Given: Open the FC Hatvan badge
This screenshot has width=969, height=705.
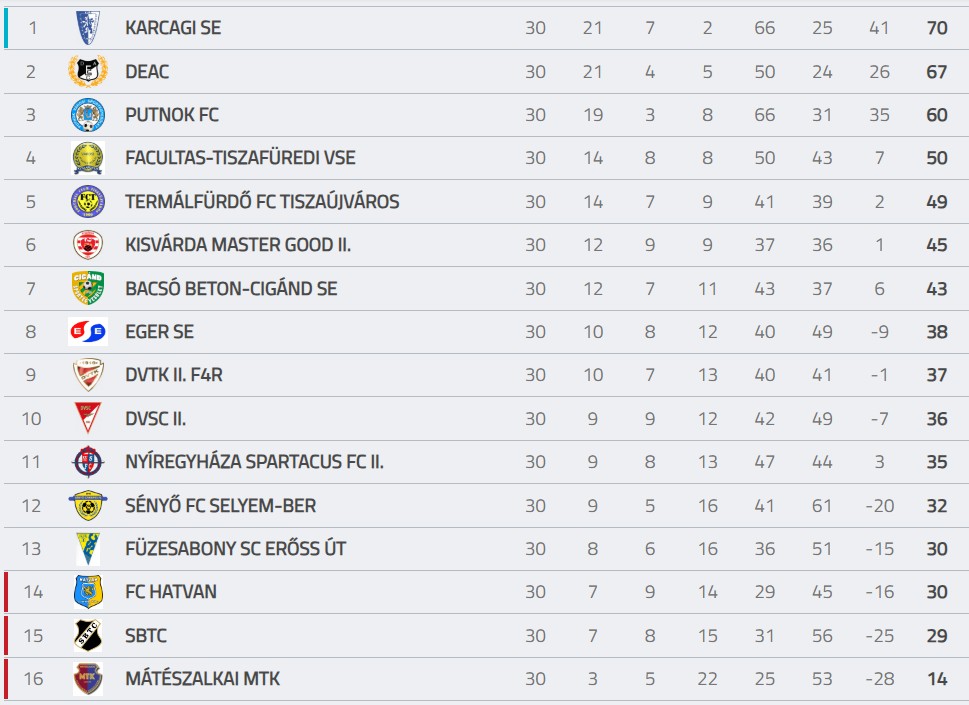Looking at the screenshot, I should pos(88,592).
